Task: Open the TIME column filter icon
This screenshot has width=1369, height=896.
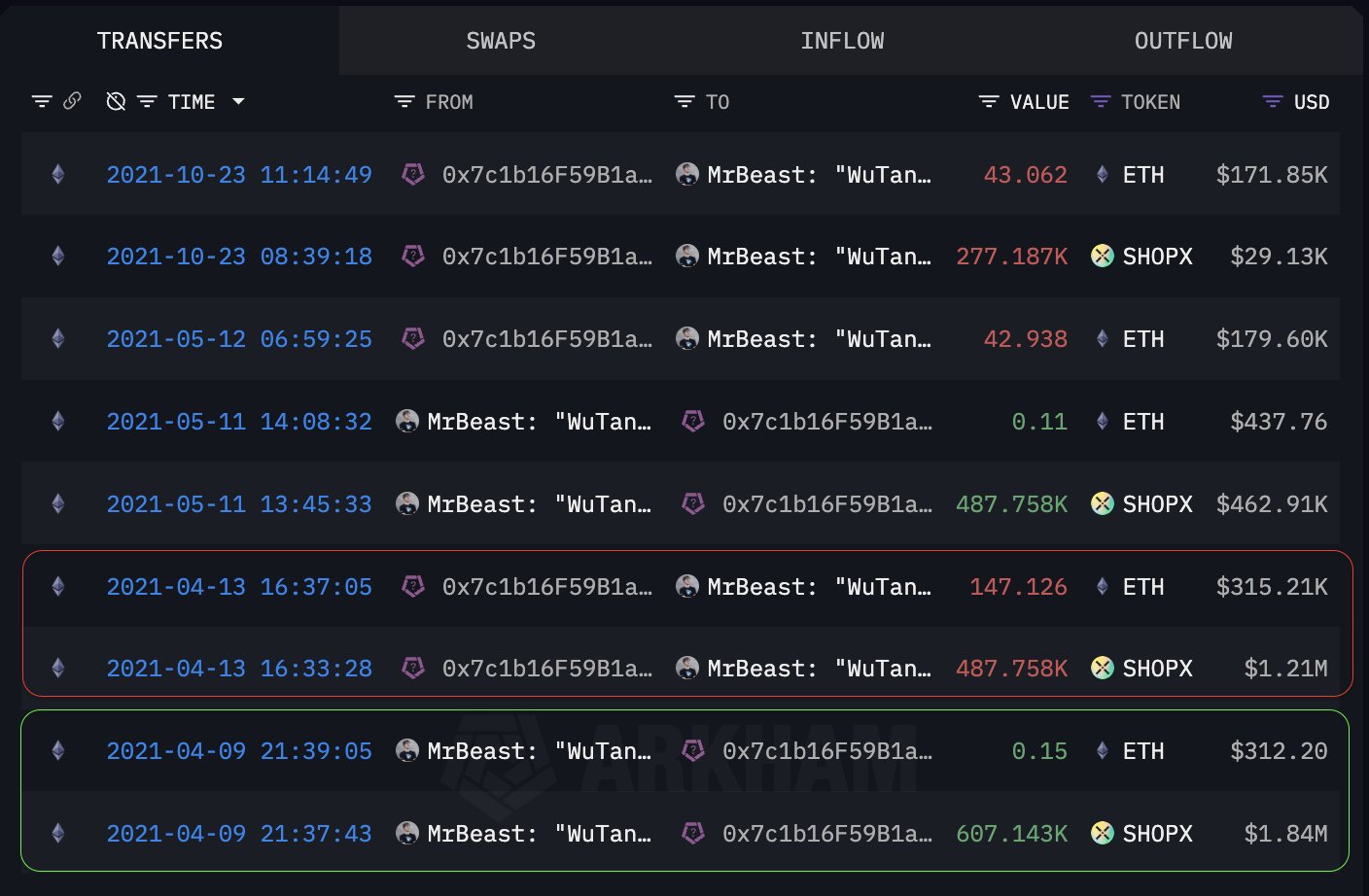Action: (x=147, y=101)
